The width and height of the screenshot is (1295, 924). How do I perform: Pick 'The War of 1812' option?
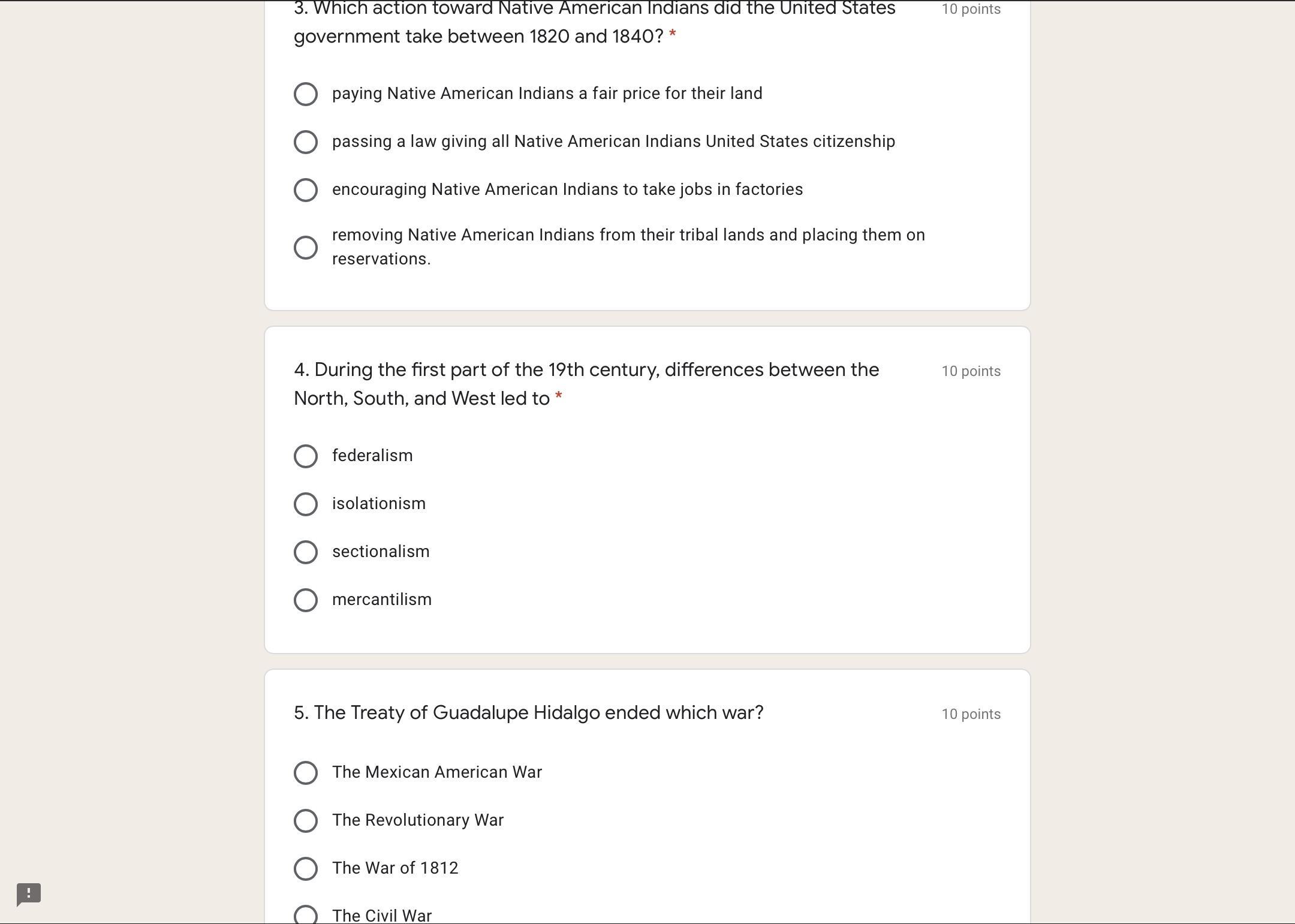tap(306, 869)
